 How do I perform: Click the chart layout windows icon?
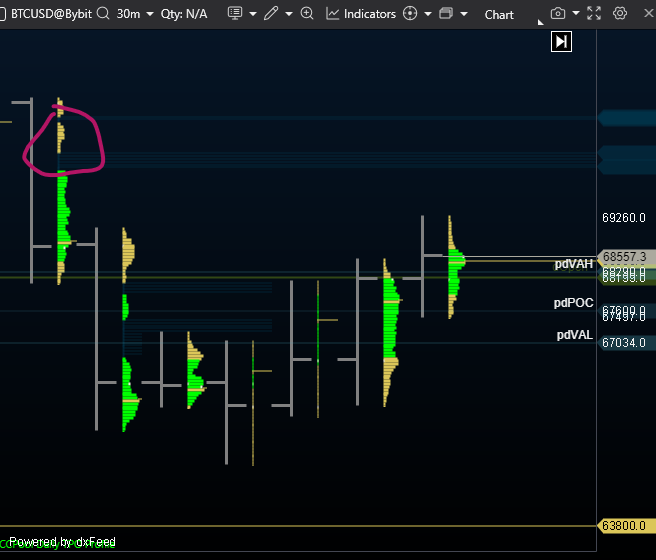click(446, 13)
